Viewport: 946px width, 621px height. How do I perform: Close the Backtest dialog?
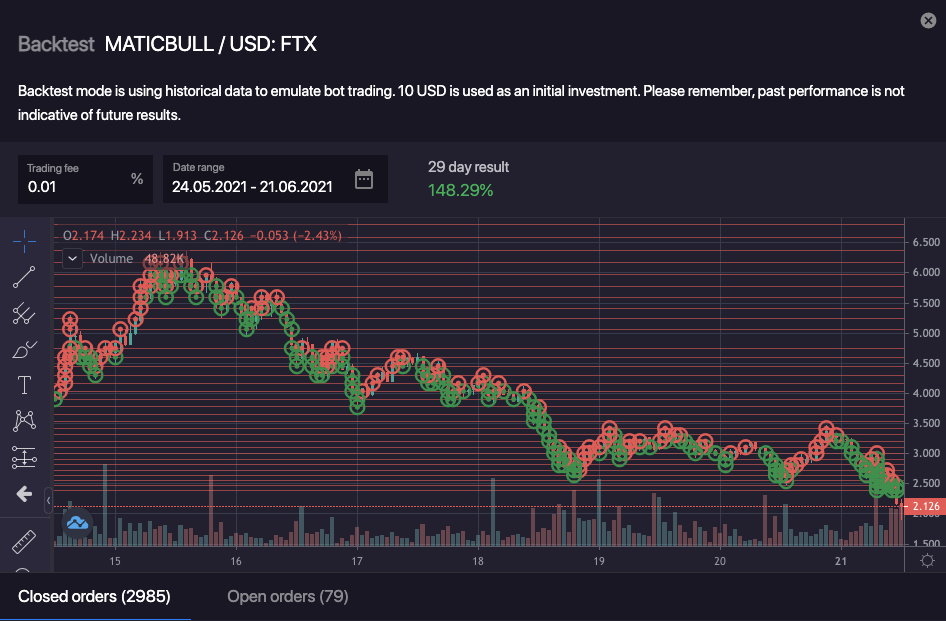click(928, 20)
